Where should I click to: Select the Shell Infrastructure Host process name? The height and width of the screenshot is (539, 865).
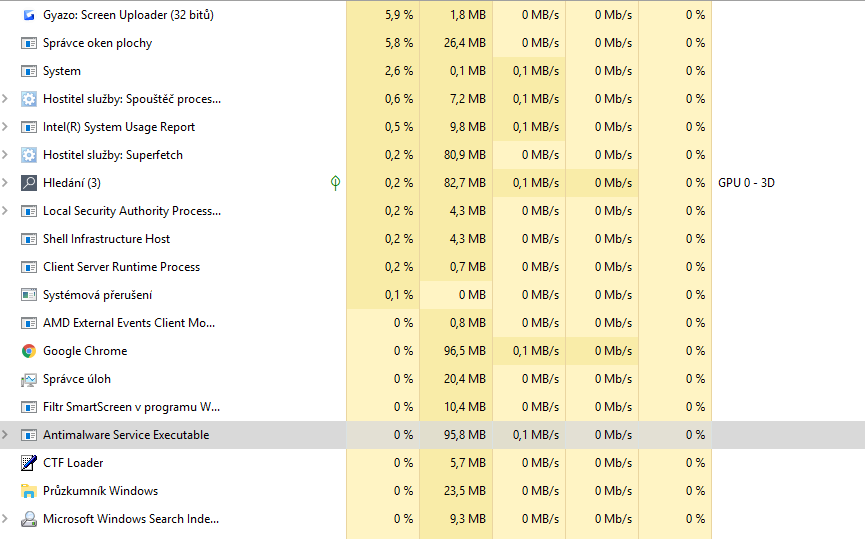click(106, 239)
